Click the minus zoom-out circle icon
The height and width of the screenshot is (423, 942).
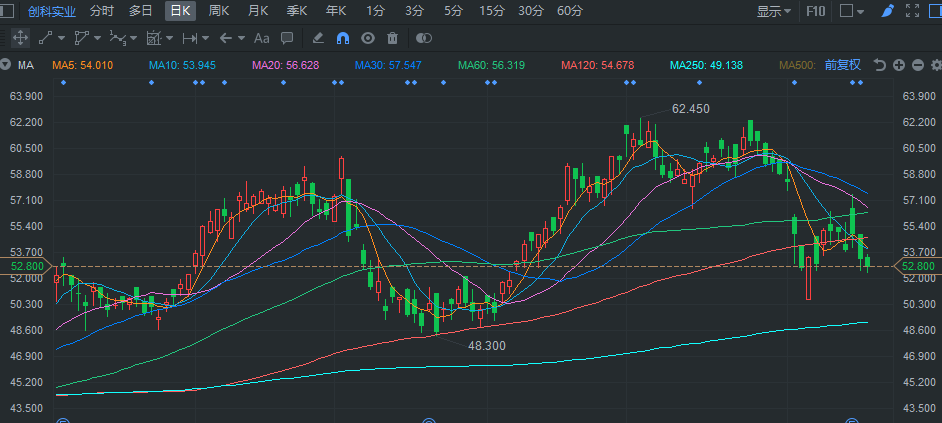coord(917,65)
